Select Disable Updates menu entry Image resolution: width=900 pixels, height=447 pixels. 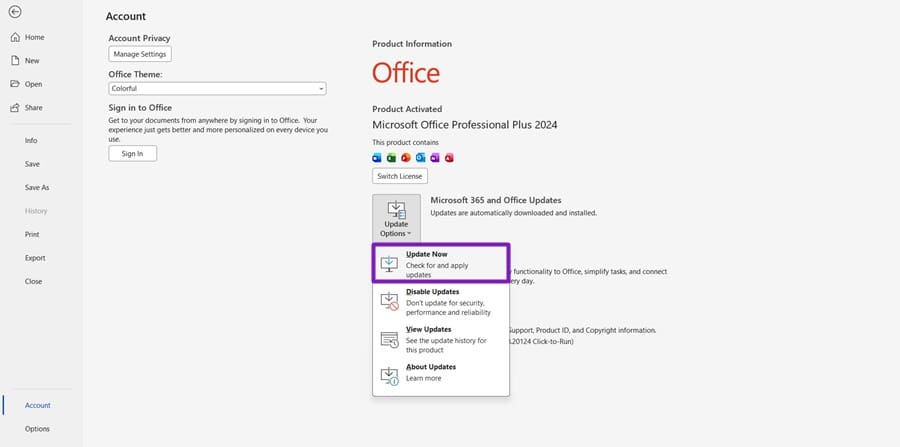(441, 302)
